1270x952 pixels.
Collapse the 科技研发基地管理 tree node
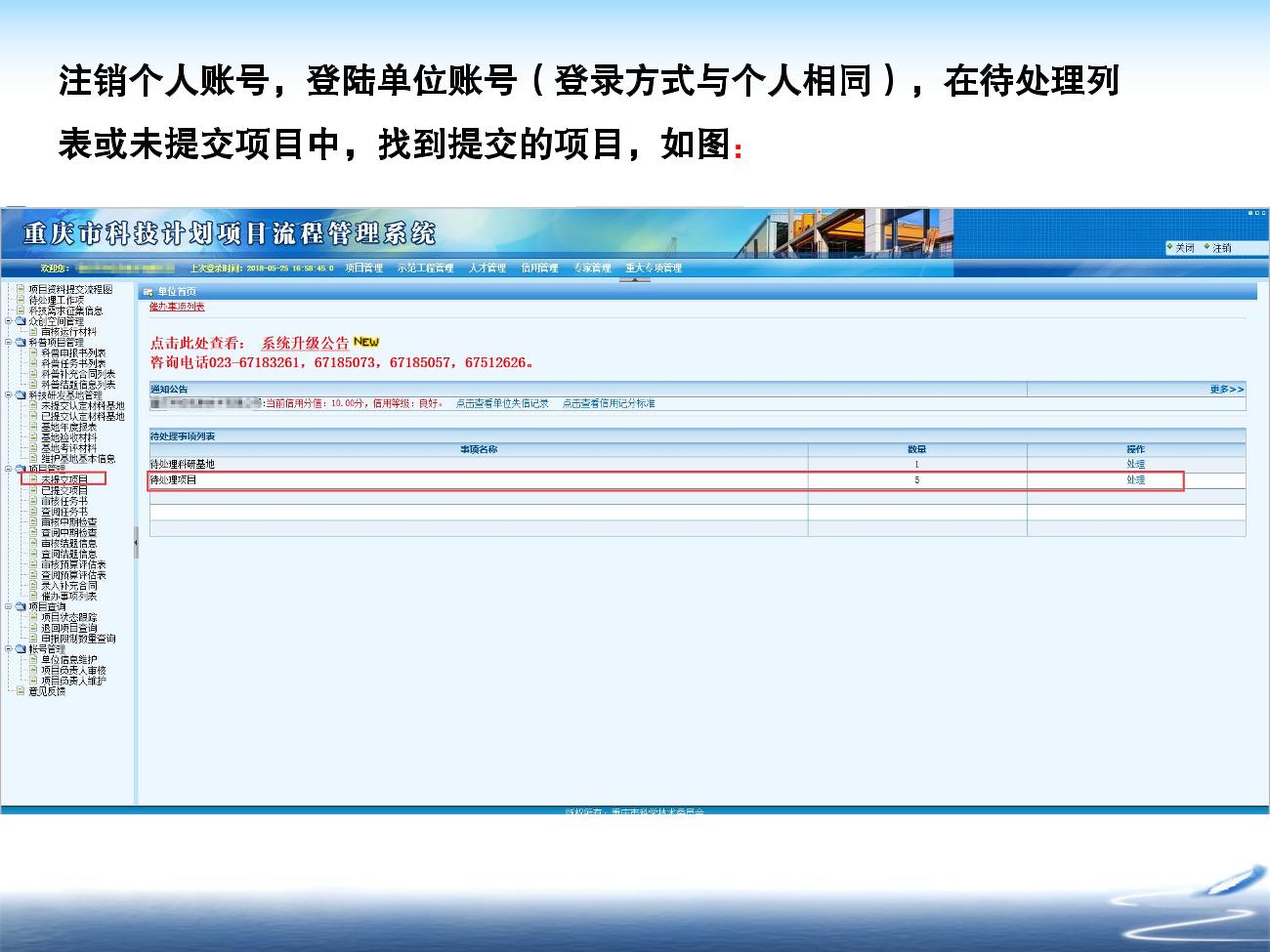9,395
